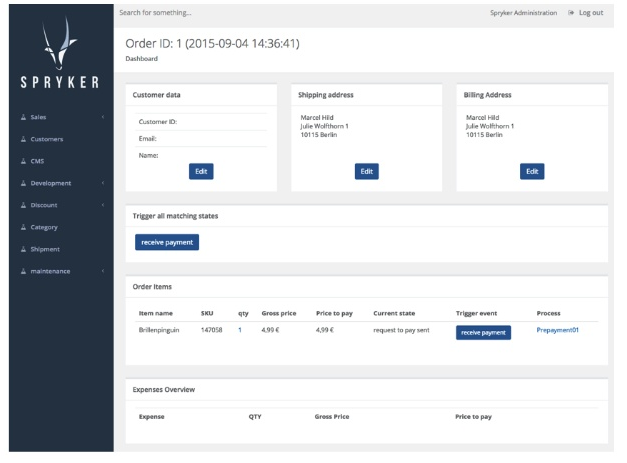
Task: Click the flask icon beside Category
Action: click(23, 227)
